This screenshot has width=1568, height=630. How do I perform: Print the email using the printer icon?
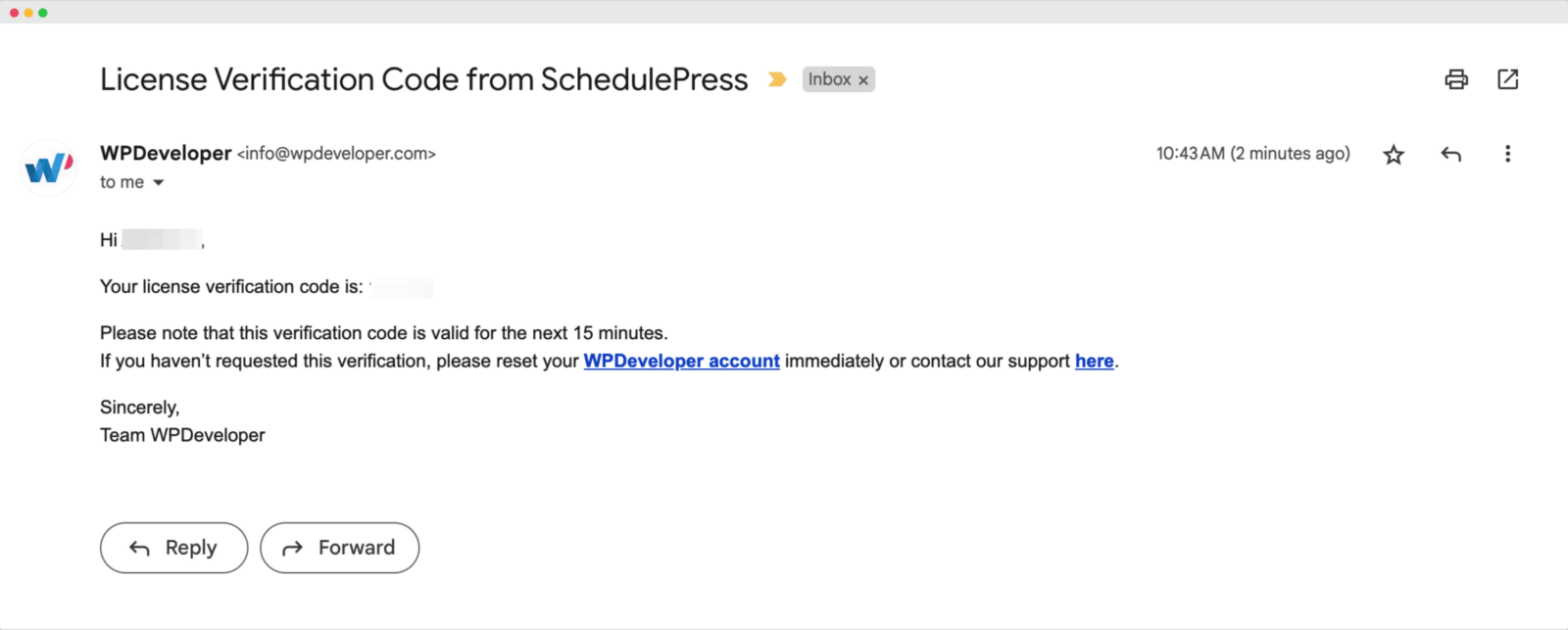click(x=1456, y=79)
